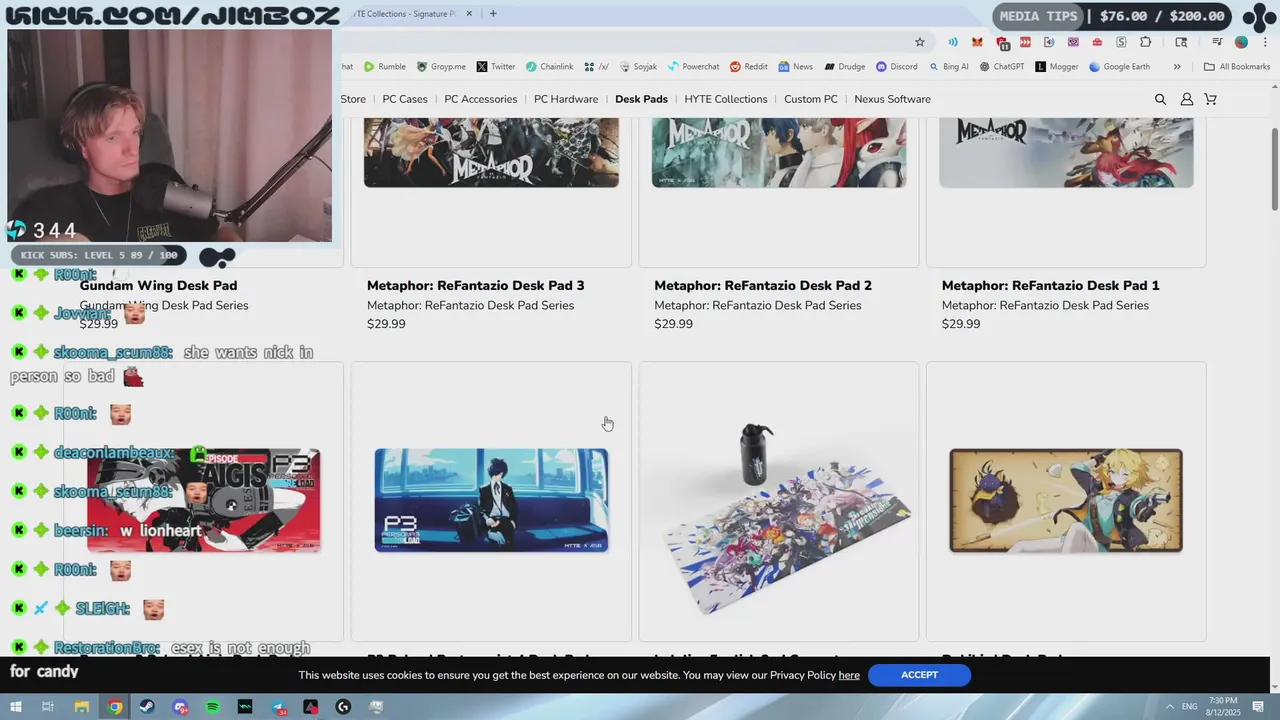Open the PC Accessories menu item

(x=481, y=99)
